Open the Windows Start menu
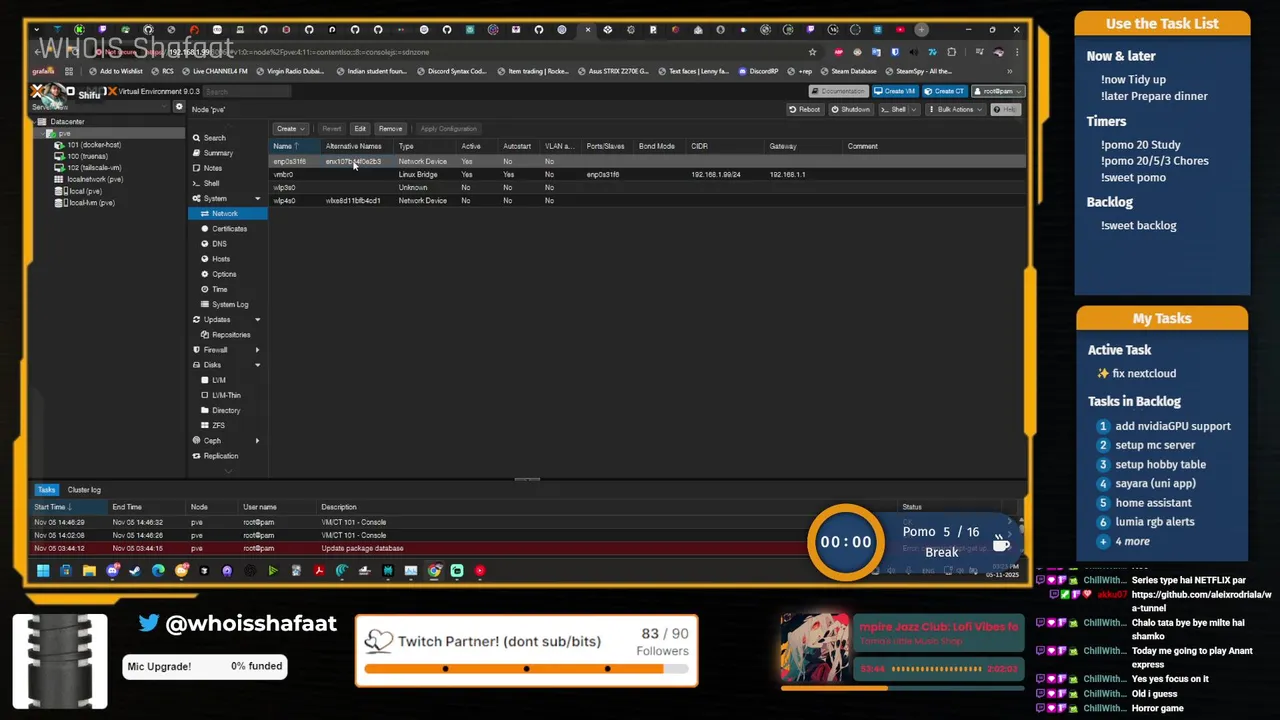The height and width of the screenshot is (720, 1280). 43,571
